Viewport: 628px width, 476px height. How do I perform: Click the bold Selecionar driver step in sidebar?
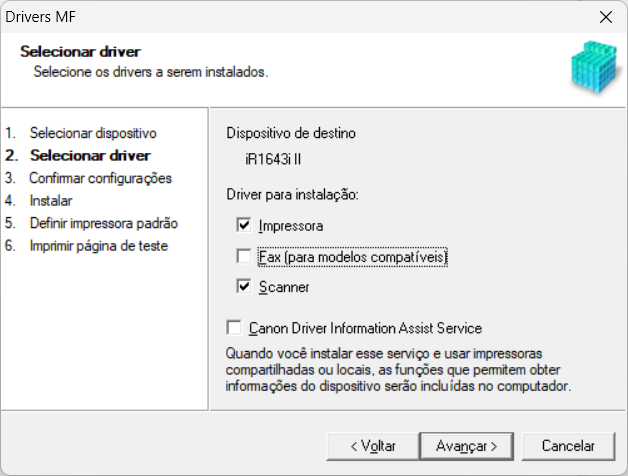click(90, 155)
